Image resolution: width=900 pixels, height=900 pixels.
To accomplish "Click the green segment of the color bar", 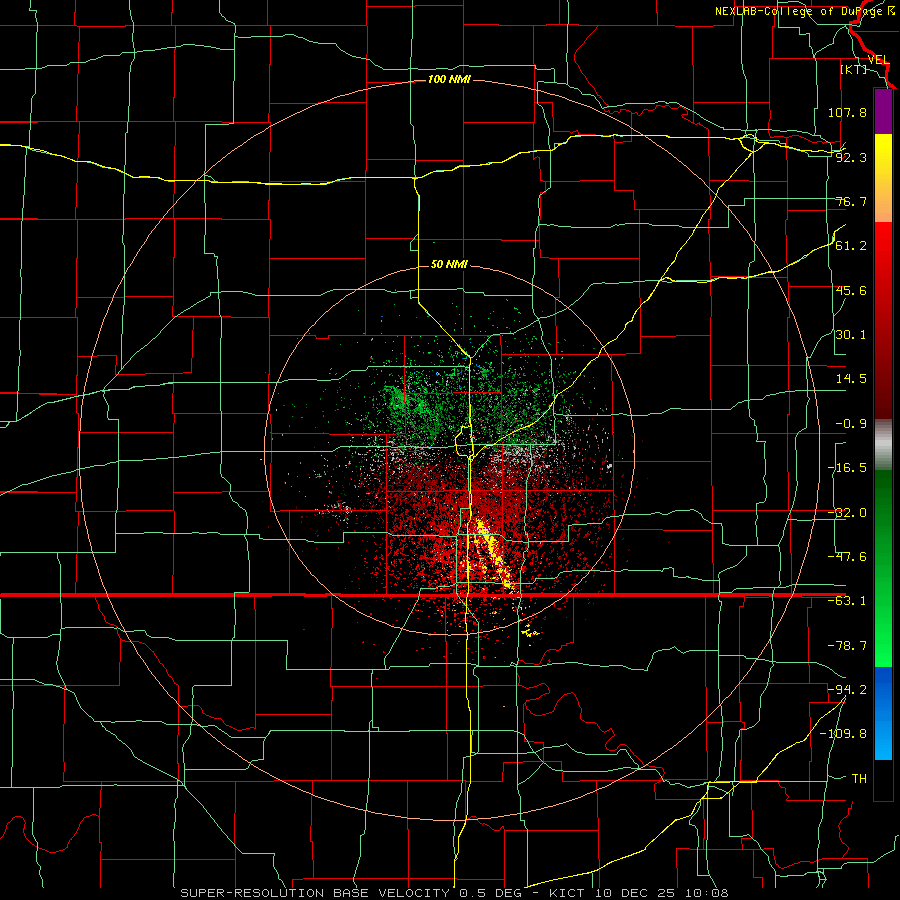I will click(x=883, y=568).
